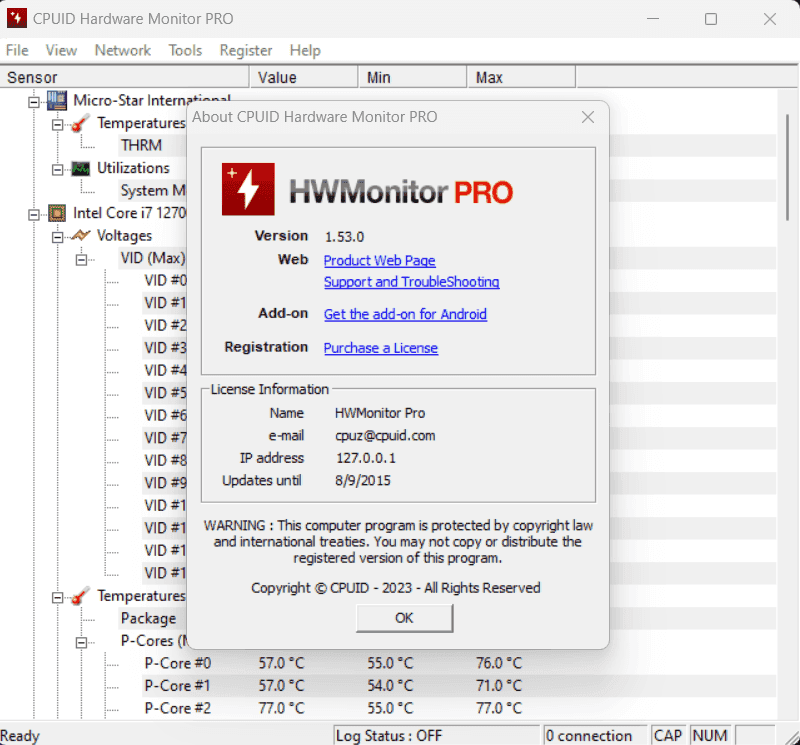
Task: Open the Network menu
Action: click(x=122, y=51)
